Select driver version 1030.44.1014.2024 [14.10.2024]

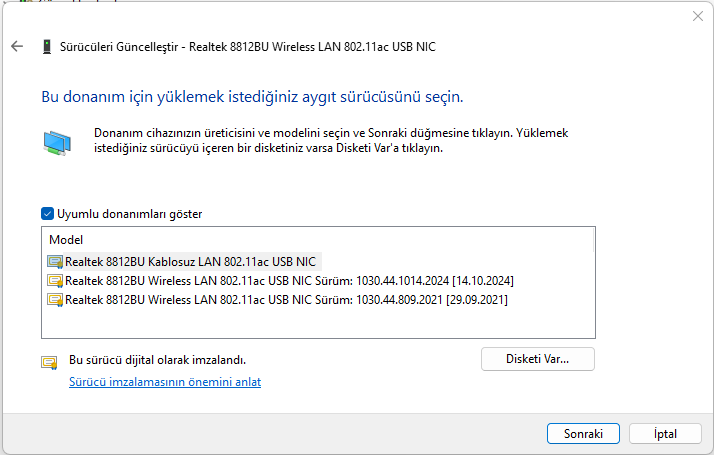[x=289, y=281]
